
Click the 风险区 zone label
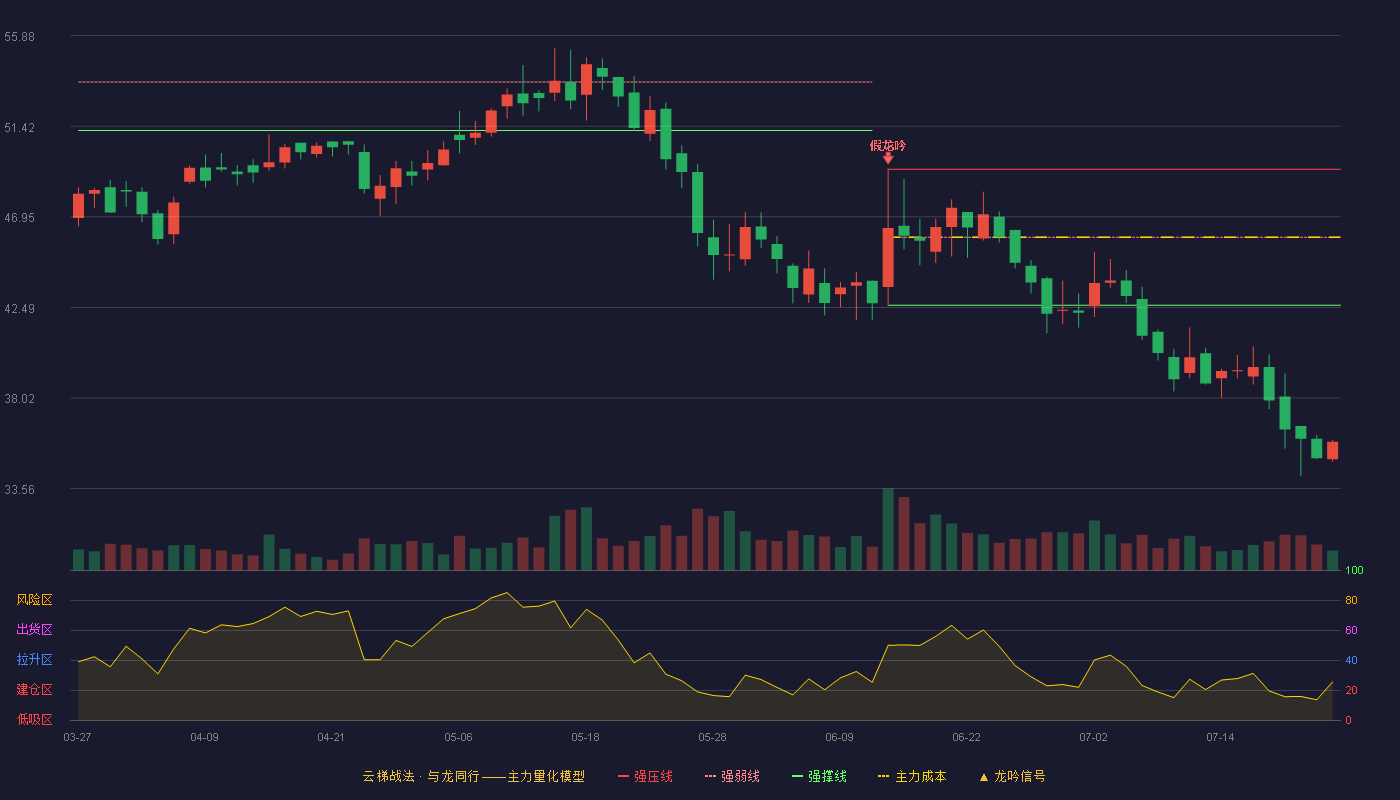pyautogui.click(x=34, y=600)
